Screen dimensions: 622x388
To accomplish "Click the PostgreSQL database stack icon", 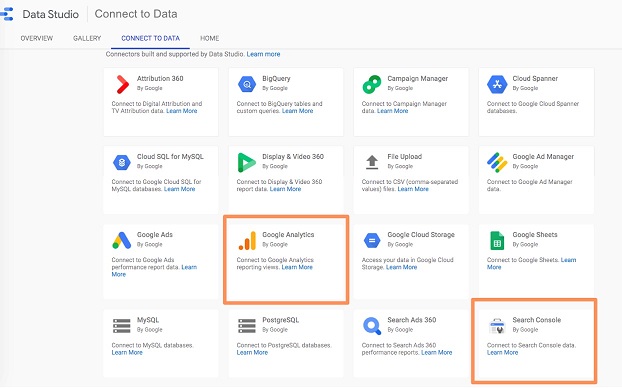I will 247,326.
